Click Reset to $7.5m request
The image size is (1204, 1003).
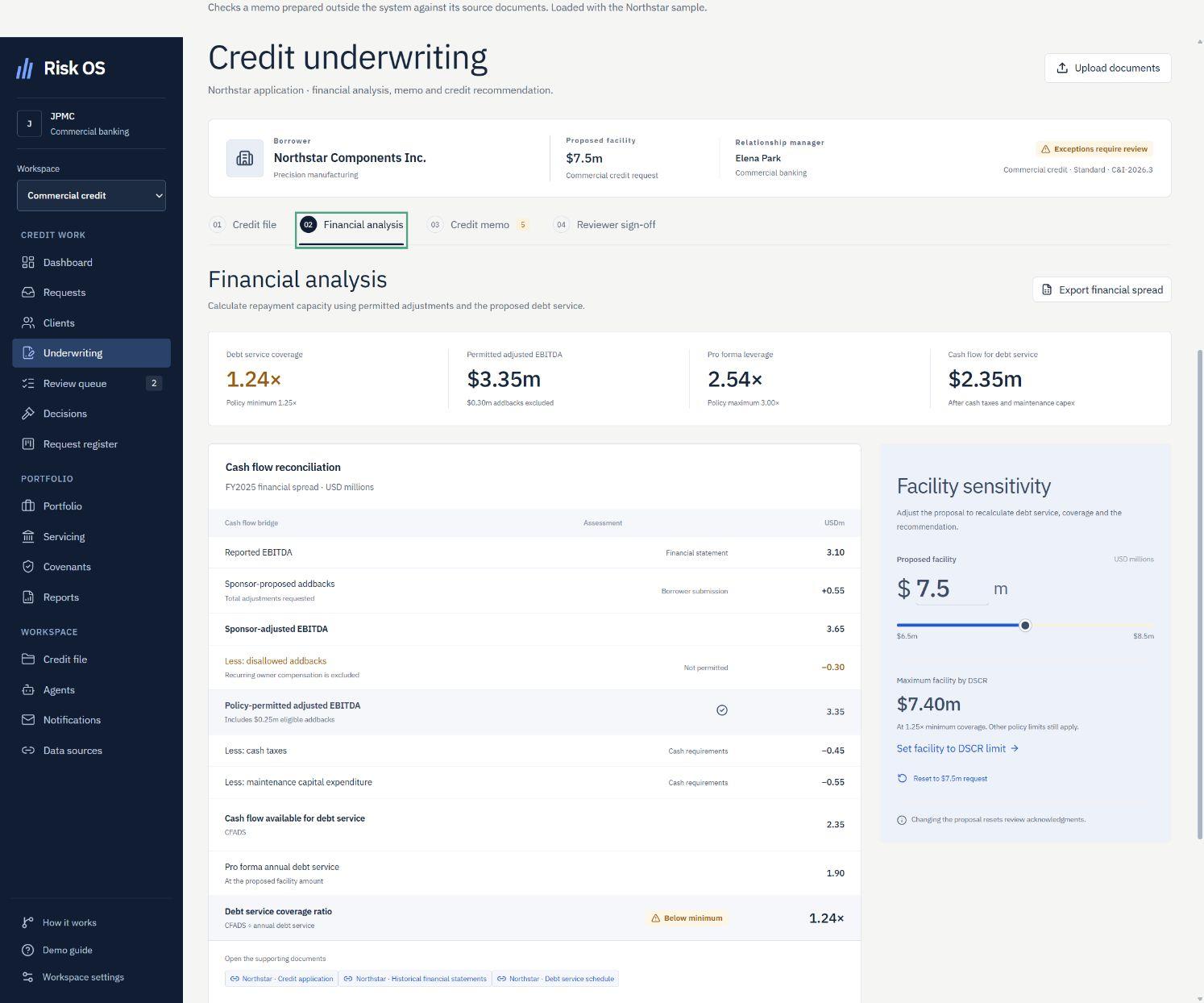[942, 779]
